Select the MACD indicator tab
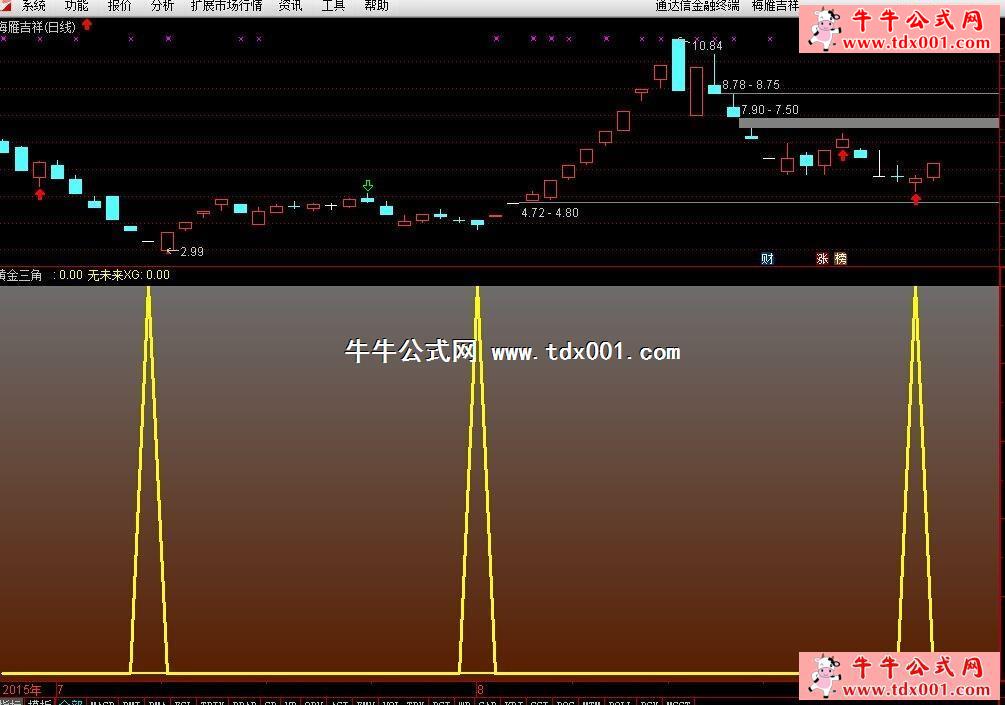 click(x=103, y=702)
